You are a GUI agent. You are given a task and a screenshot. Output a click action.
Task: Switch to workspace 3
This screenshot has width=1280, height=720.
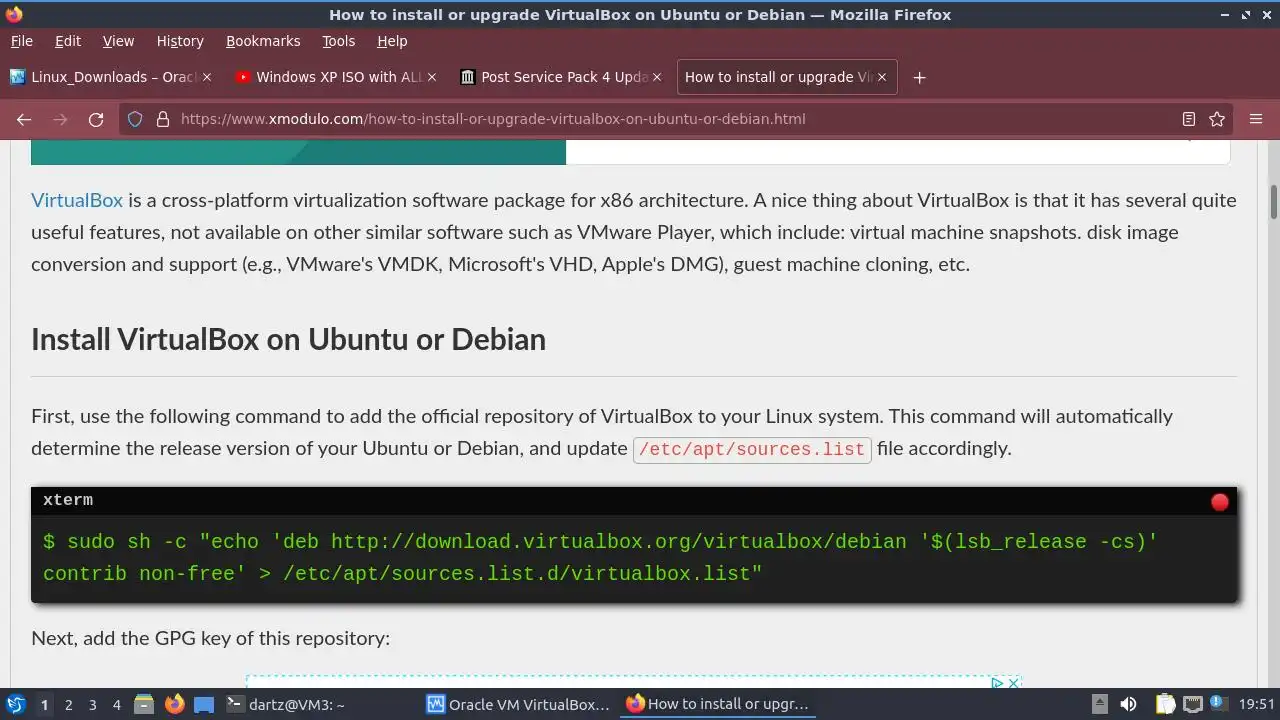92,705
